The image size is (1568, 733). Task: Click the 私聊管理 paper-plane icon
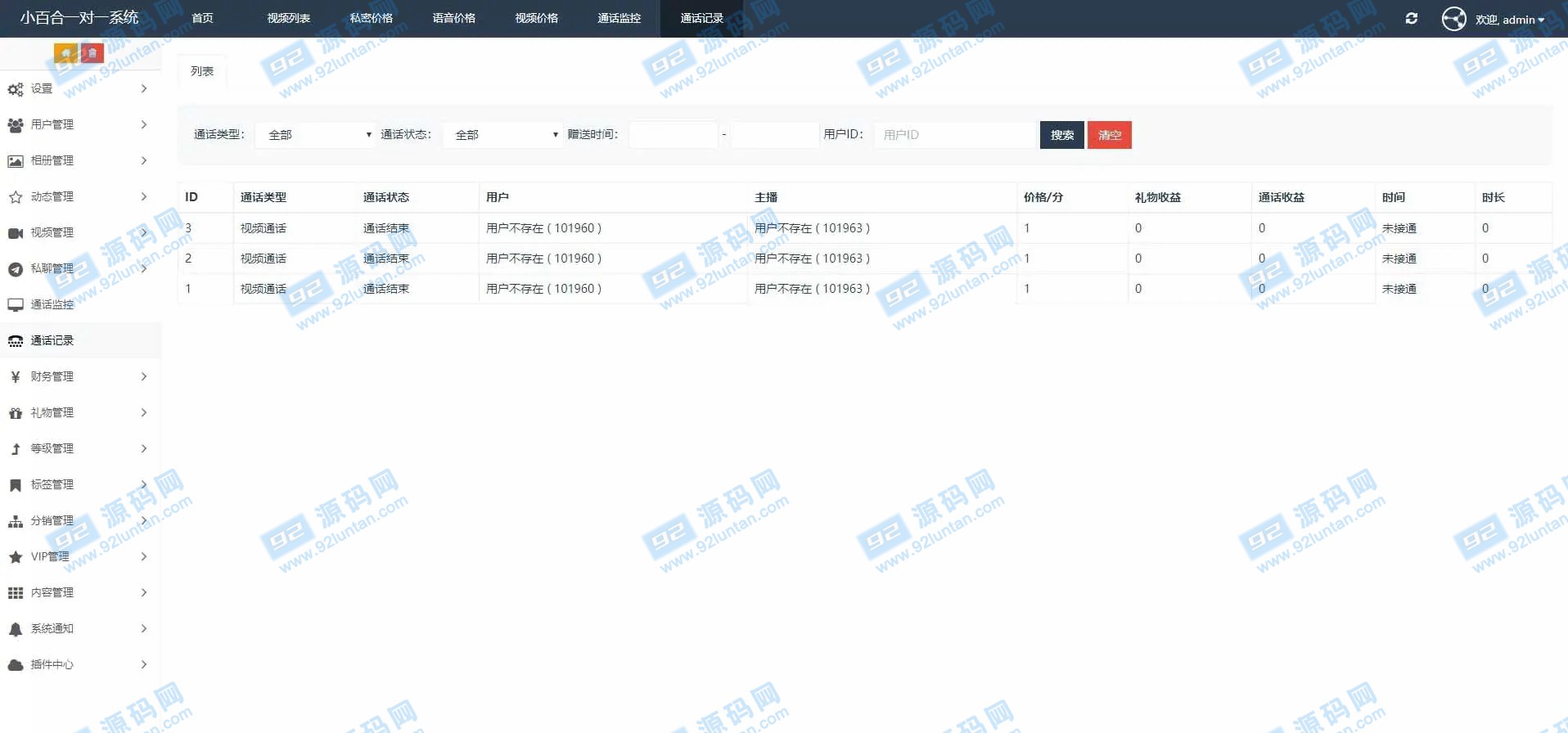[x=15, y=269]
